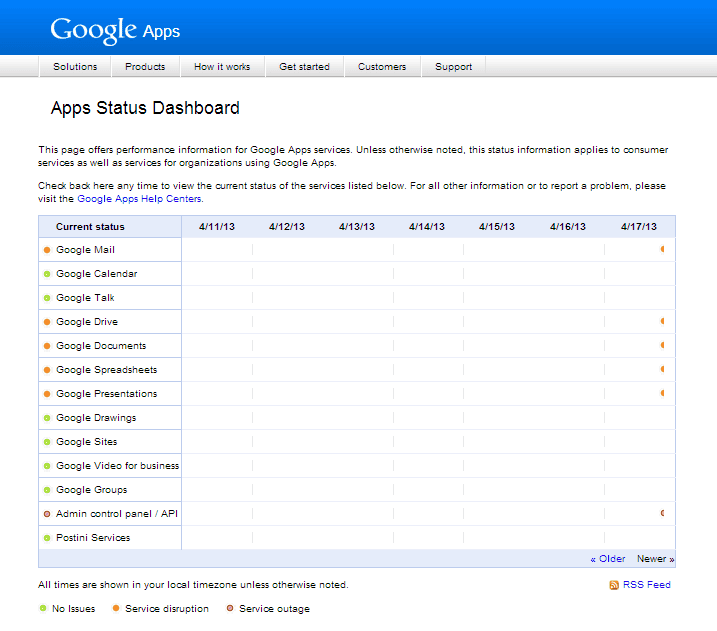The height and width of the screenshot is (631, 717).
Task: Click the Newer » link
Action: 655,559
